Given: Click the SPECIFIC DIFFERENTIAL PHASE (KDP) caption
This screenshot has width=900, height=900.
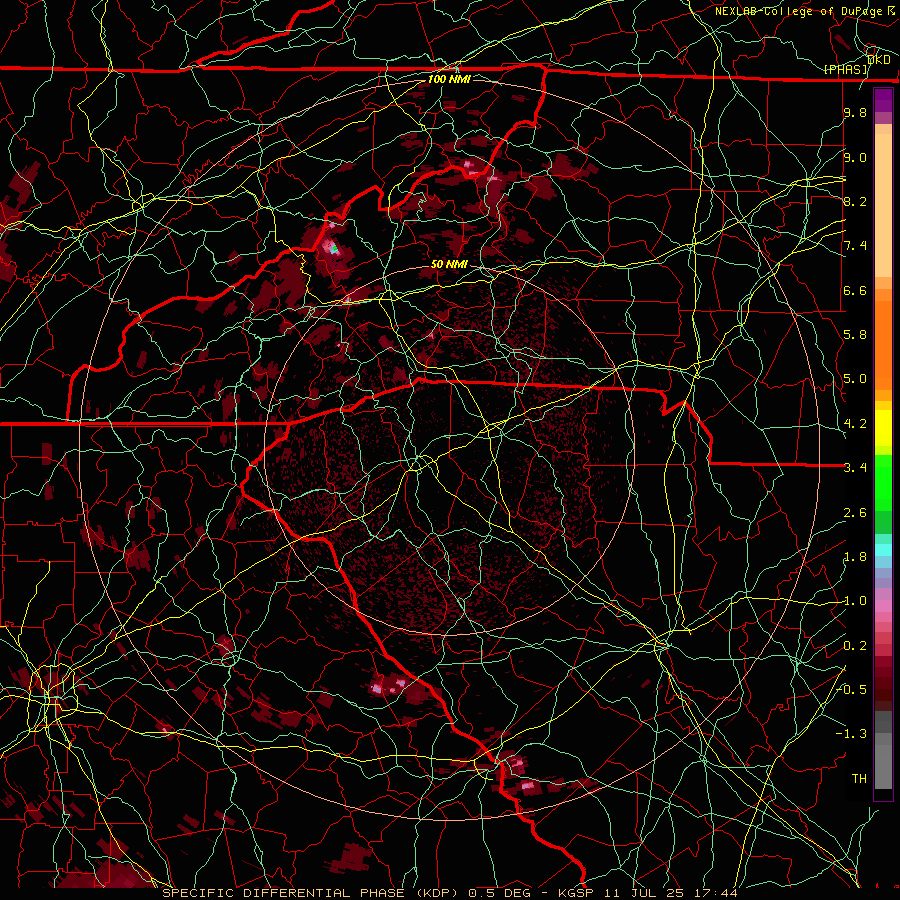Looking at the screenshot, I should 313,893.
